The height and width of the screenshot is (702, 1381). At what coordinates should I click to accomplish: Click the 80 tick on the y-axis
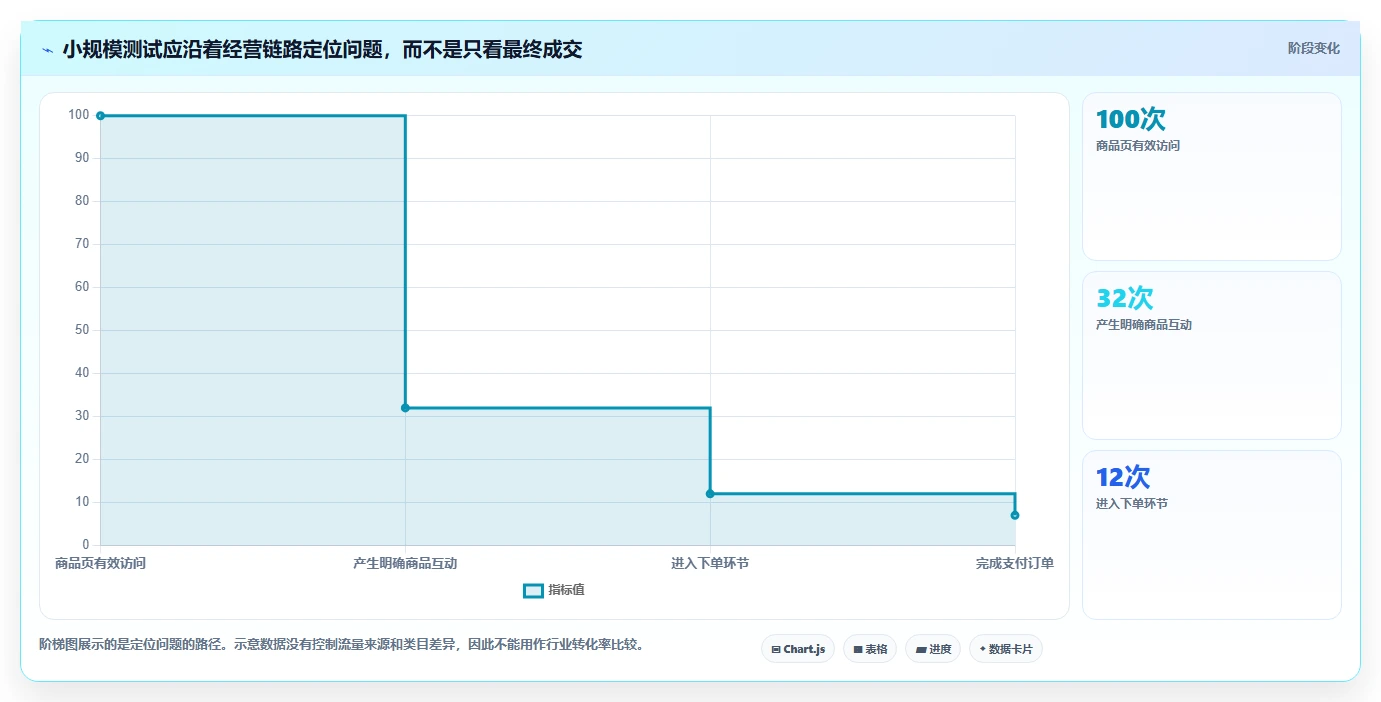coord(82,201)
